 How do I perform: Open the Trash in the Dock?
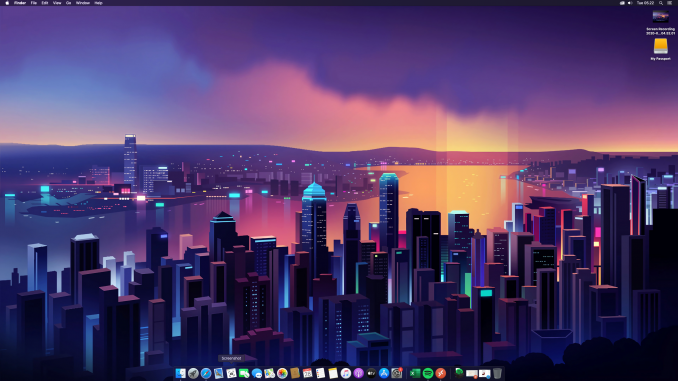pos(497,373)
